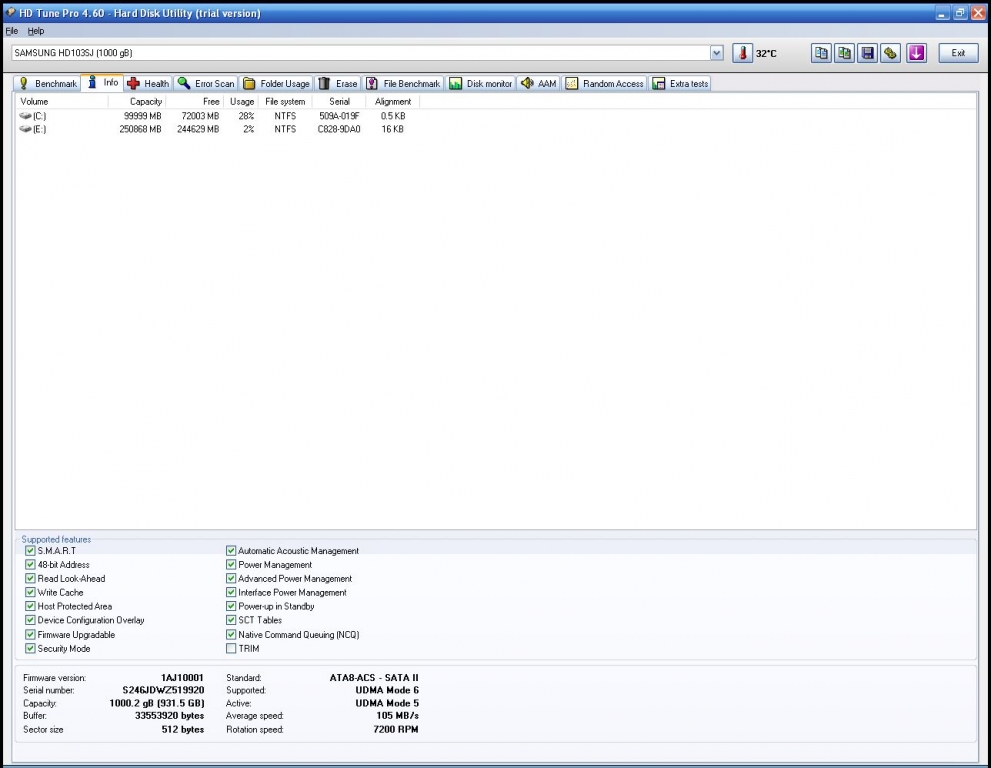Sort by the Free column header
991x768 pixels.
tap(195, 101)
